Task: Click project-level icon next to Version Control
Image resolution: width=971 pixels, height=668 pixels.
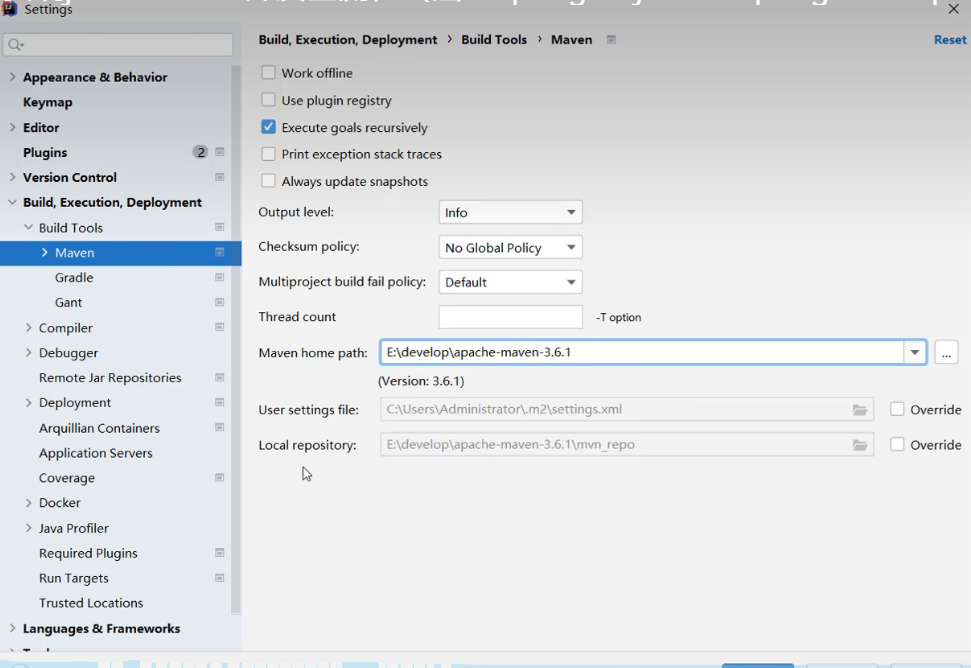Action: (x=220, y=178)
